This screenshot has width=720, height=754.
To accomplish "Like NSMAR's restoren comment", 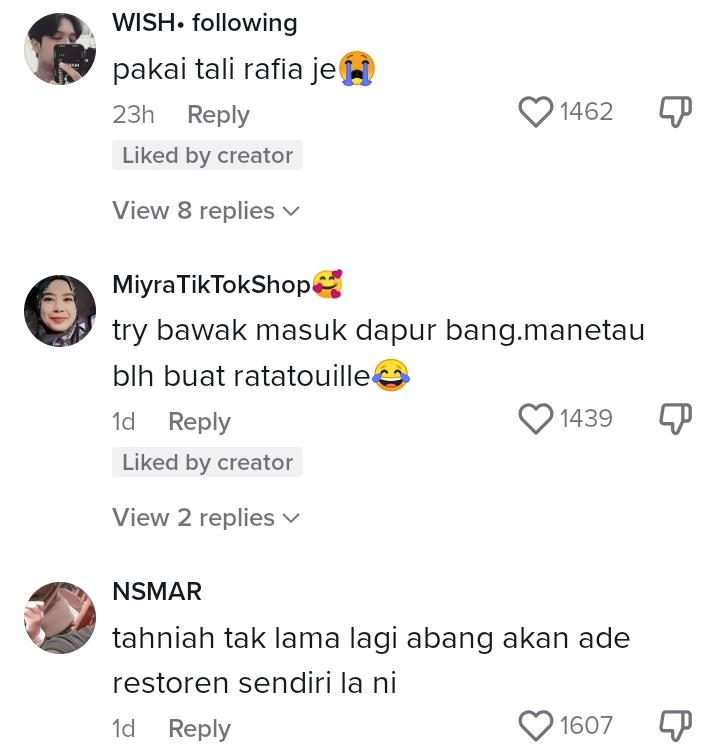I will pyautogui.click(x=536, y=726).
